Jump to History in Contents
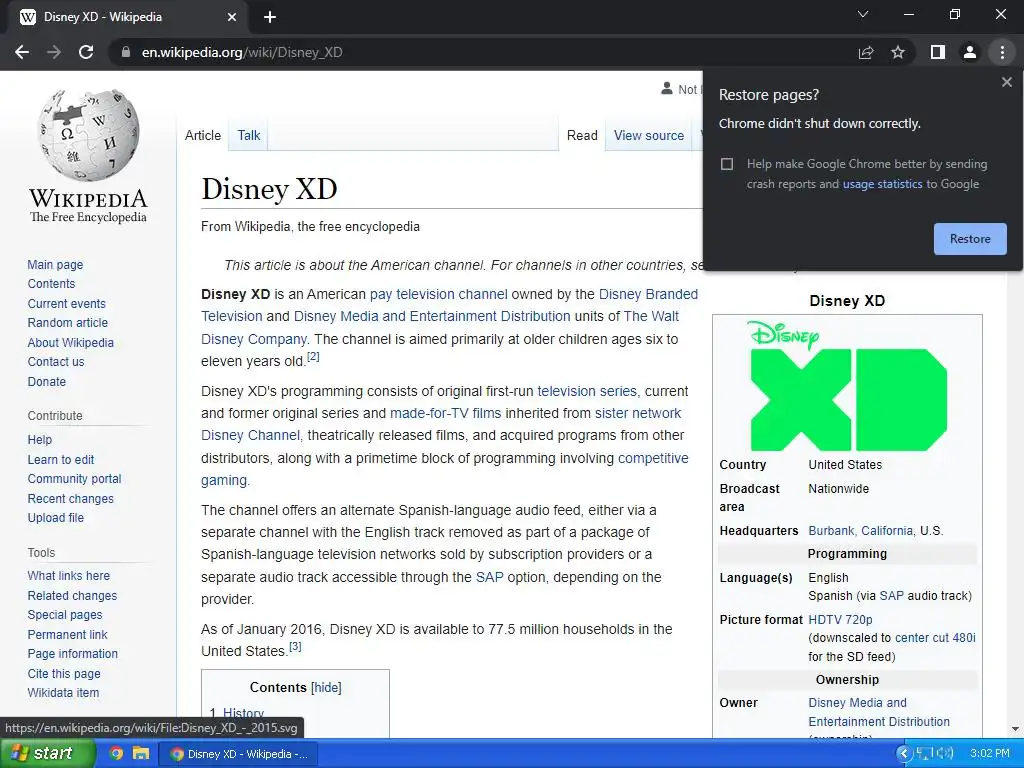Viewport: 1024px width, 768px height. 243,713
